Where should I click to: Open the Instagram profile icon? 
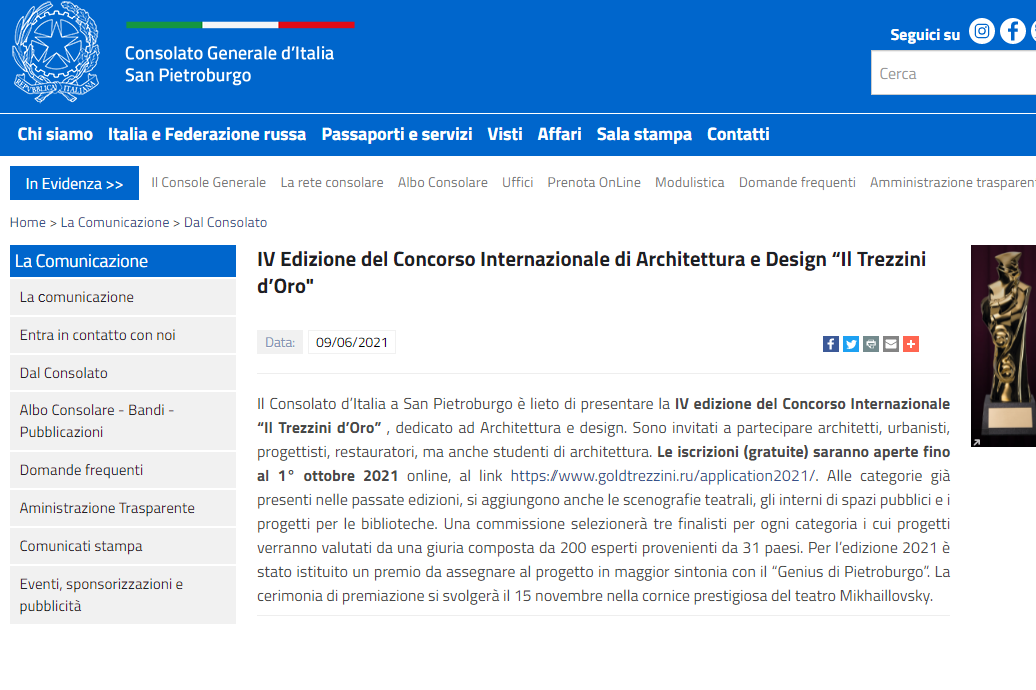tap(982, 31)
